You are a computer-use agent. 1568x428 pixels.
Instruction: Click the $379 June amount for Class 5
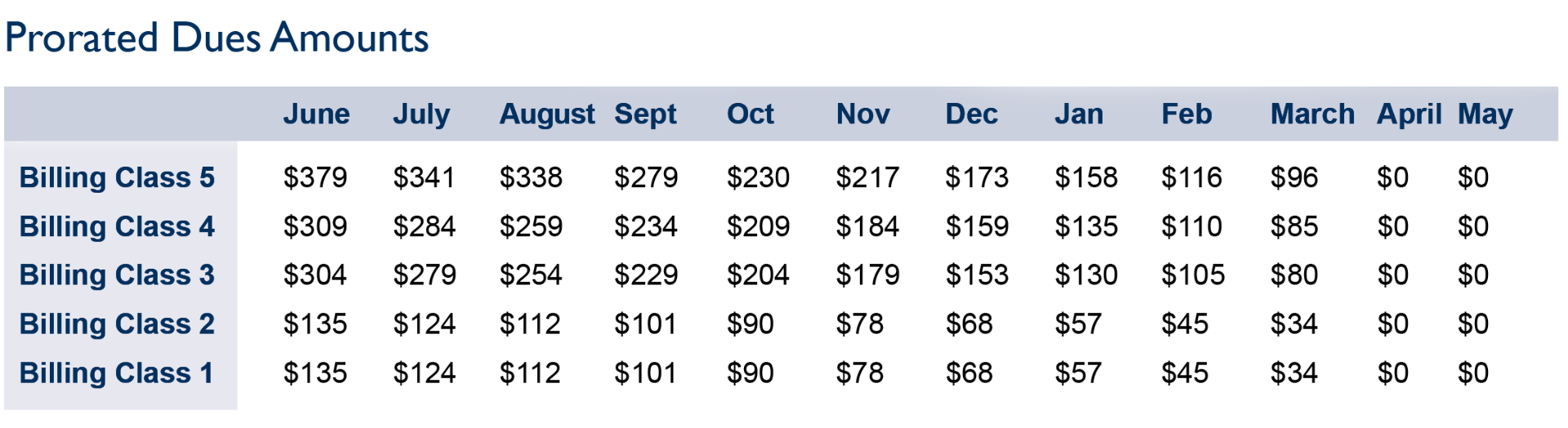(314, 177)
